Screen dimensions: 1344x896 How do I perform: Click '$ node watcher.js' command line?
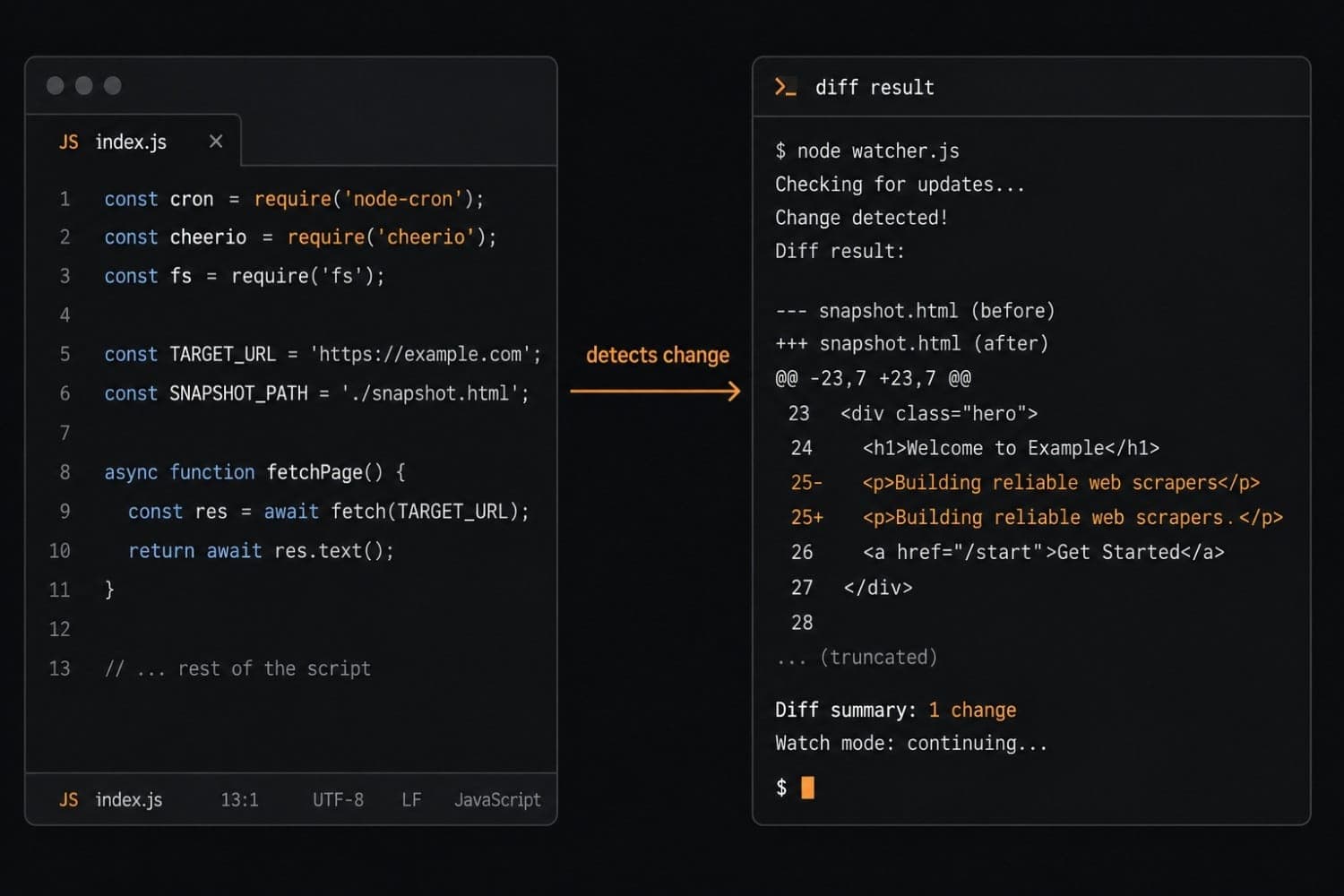[867, 151]
